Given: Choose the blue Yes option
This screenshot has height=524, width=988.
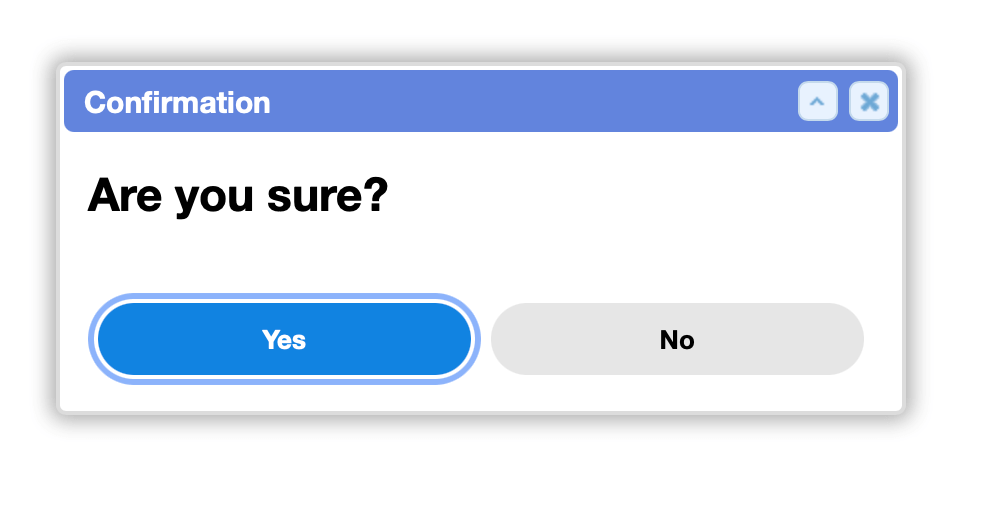Looking at the screenshot, I should click(284, 339).
